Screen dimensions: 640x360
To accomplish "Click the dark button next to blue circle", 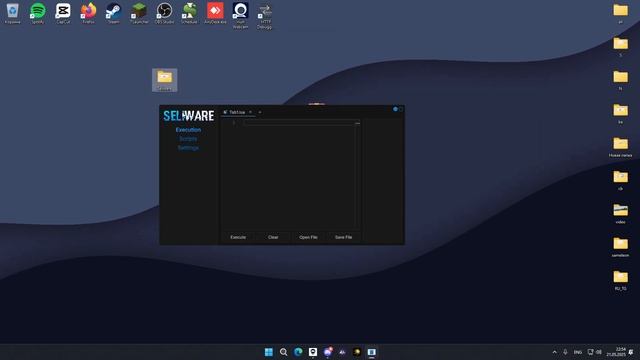I will [401, 109].
